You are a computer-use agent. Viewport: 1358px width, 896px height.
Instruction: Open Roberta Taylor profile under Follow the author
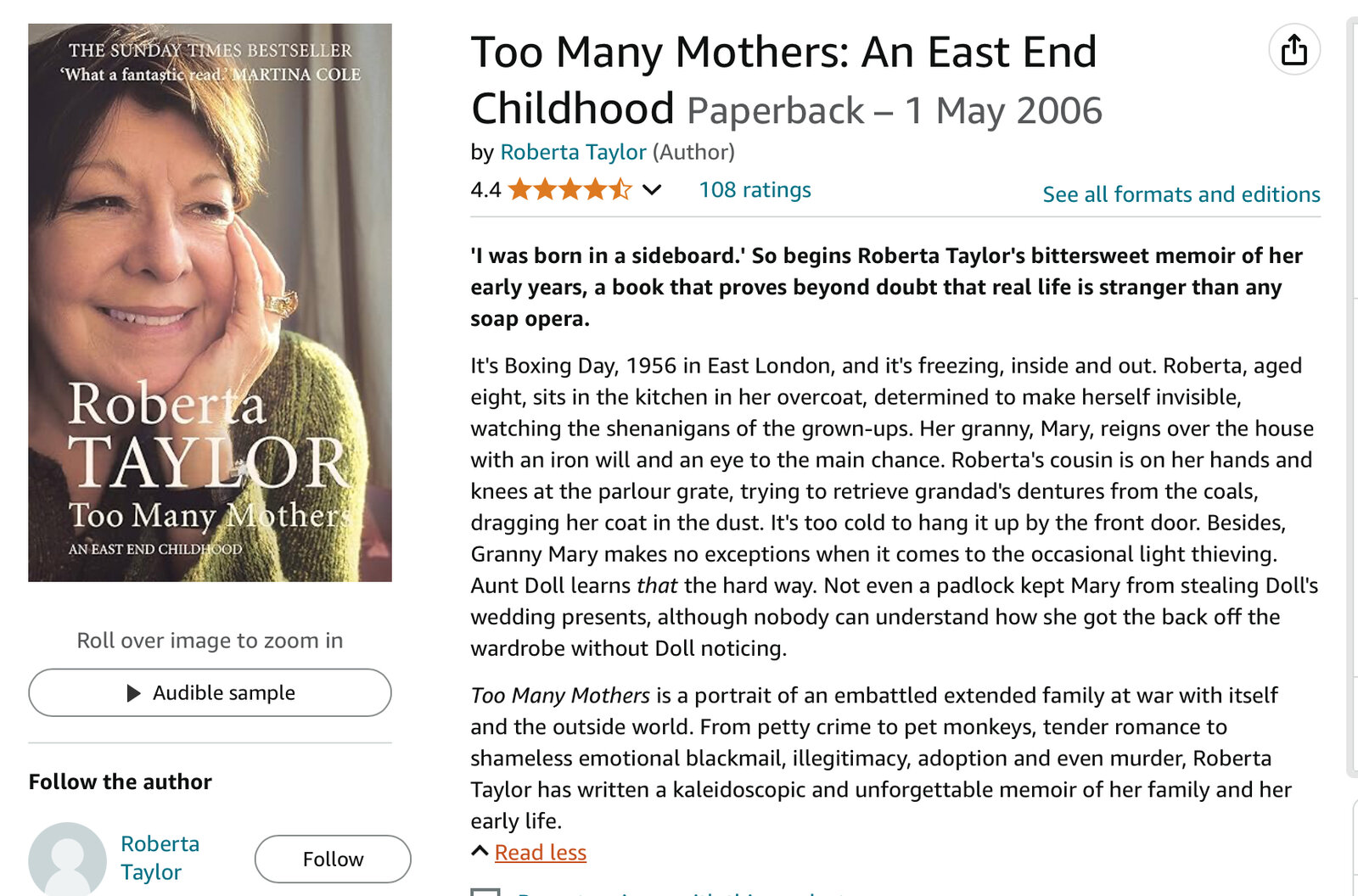point(160,858)
